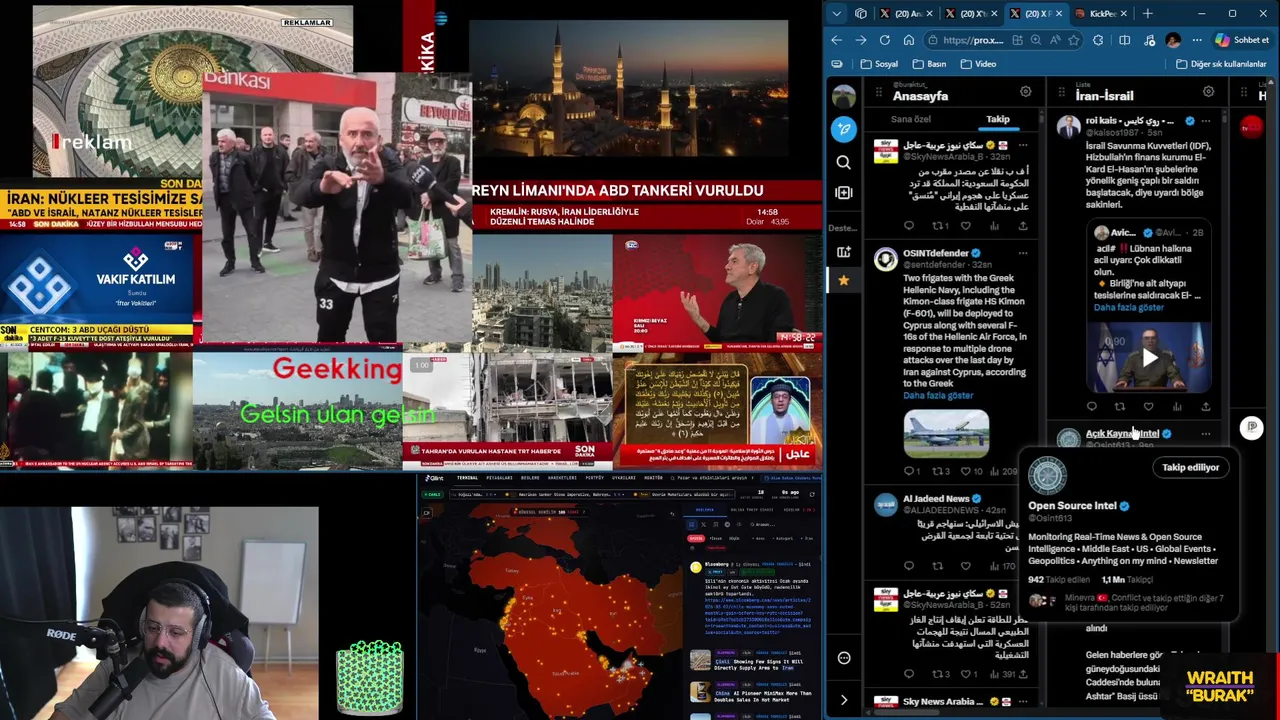The width and height of the screenshot is (1280, 720).
Task: Reply to the Al Jadeed News post
Action: 909,566
